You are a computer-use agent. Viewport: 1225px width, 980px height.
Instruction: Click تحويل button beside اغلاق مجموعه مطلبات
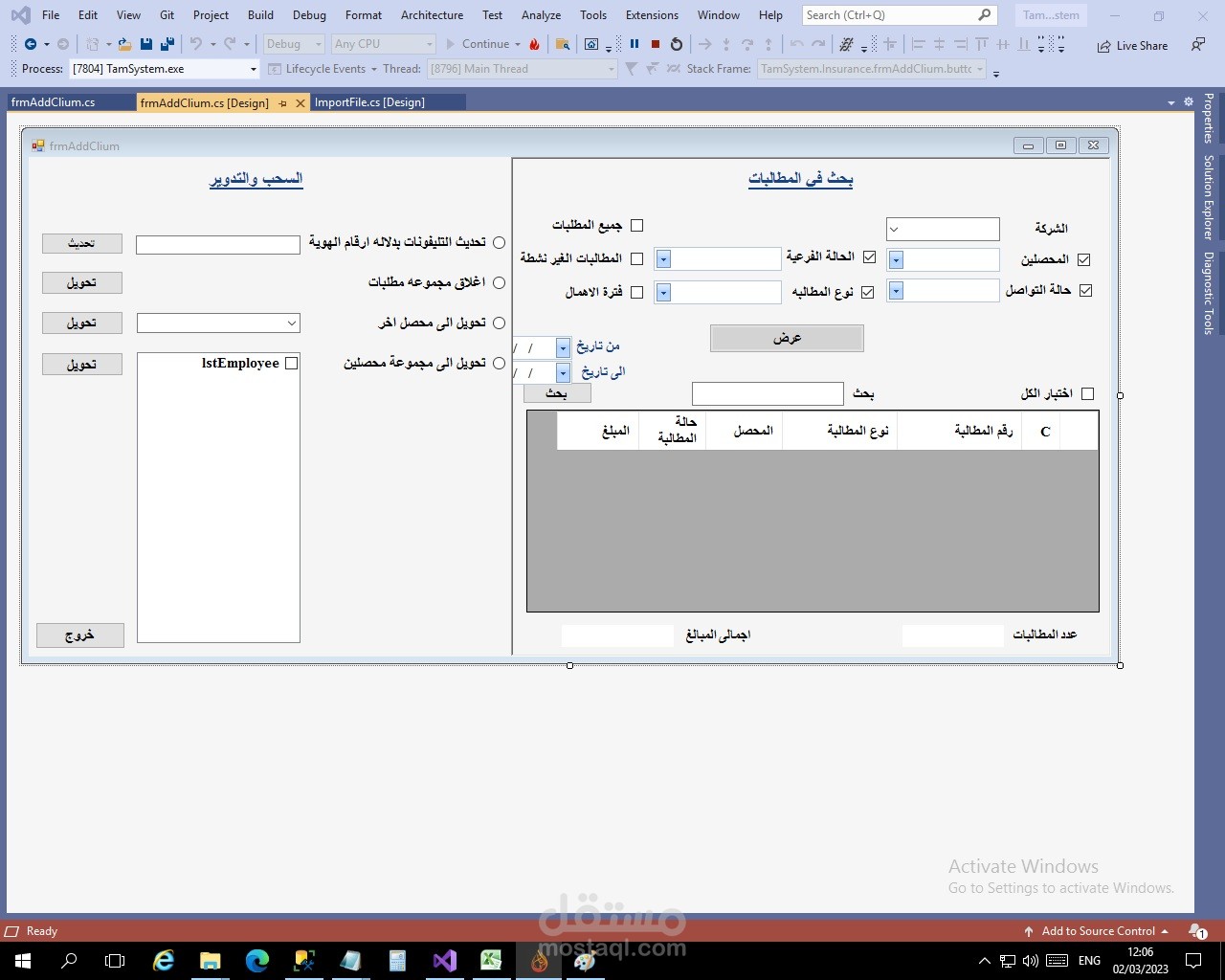point(81,282)
